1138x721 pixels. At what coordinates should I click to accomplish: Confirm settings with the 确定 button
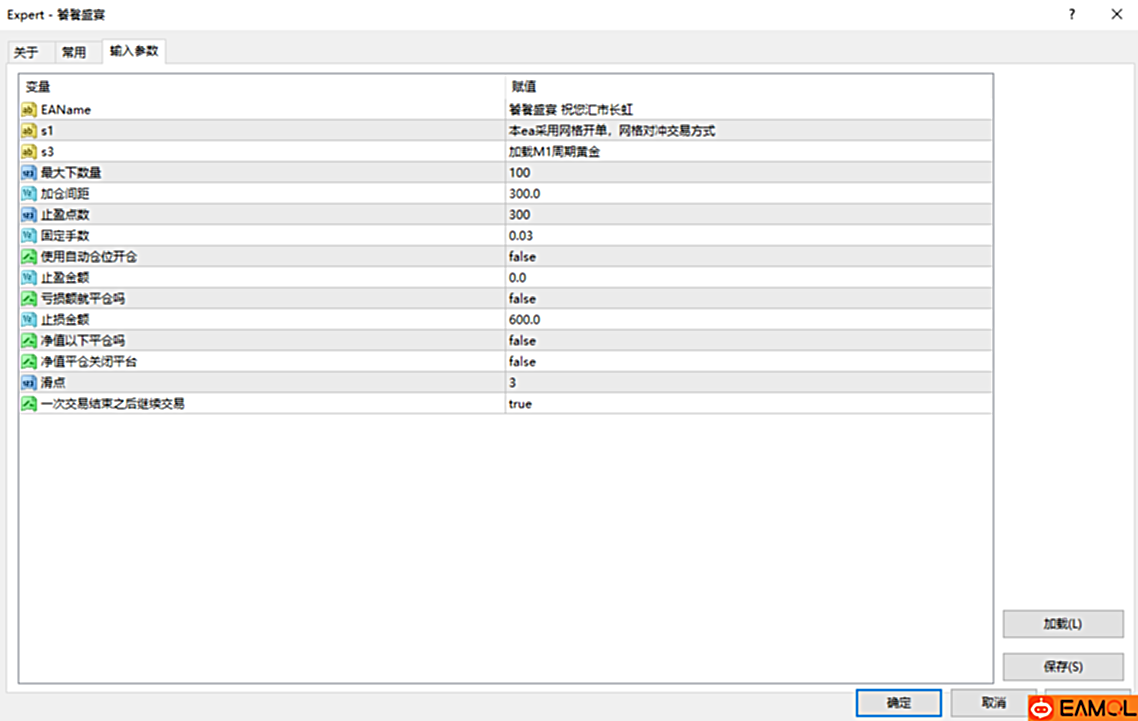coord(898,703)
